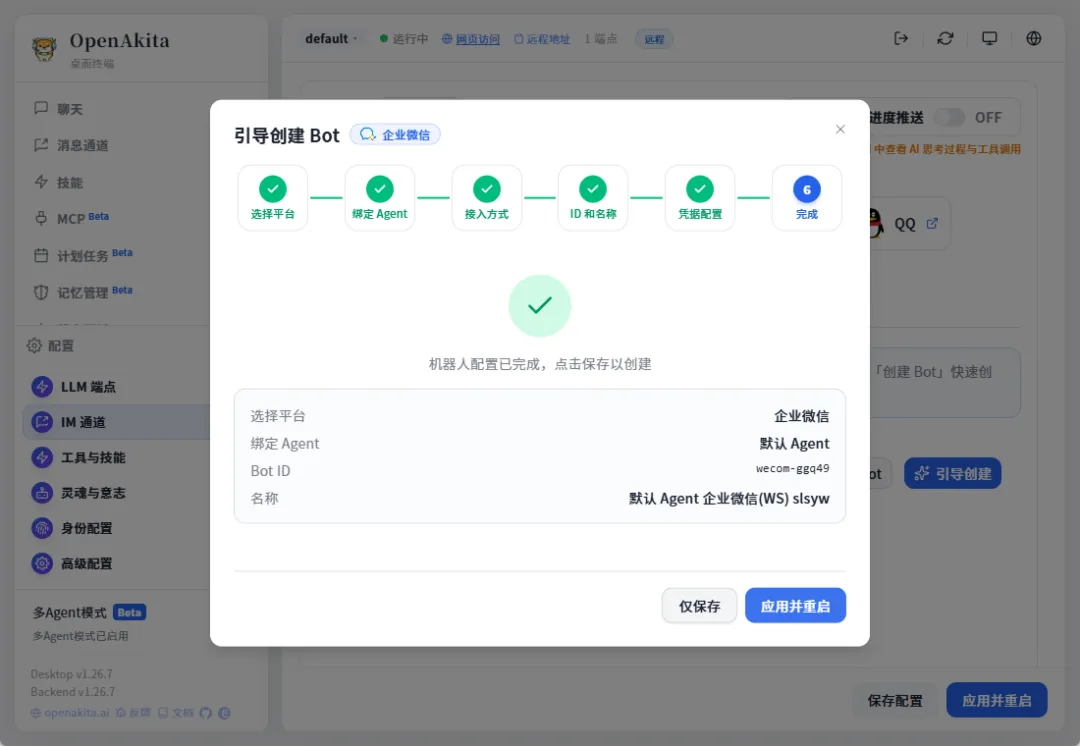1080x746 pixels.
Task: Click the 多Agent模式 Beta entry
Action: [90, 612]
